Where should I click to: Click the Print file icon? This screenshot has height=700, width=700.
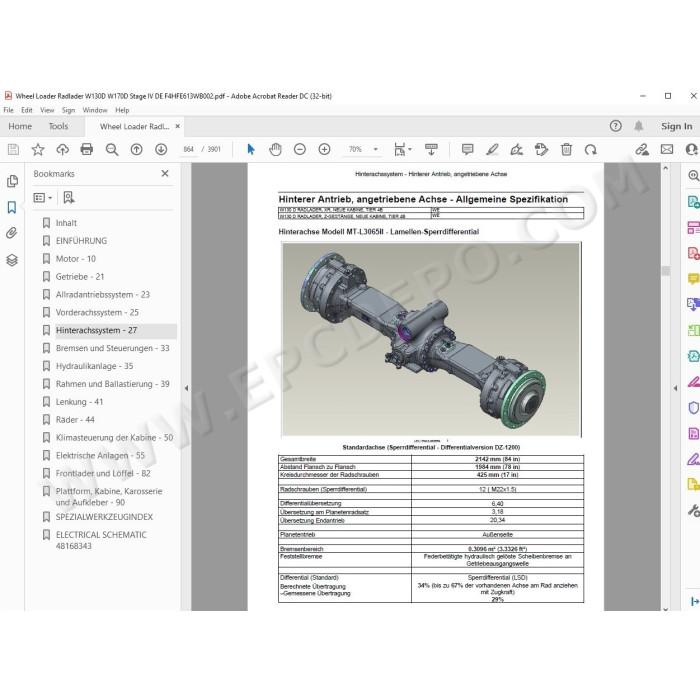point(87,149)
